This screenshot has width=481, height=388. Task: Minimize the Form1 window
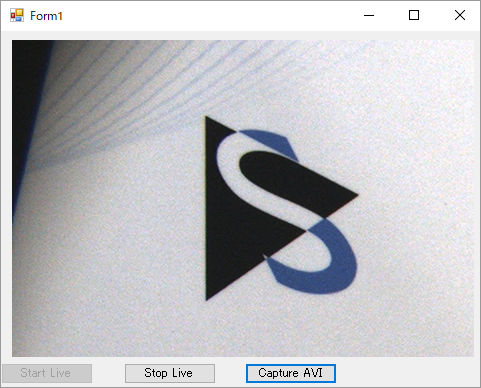(x=369, y=15)
